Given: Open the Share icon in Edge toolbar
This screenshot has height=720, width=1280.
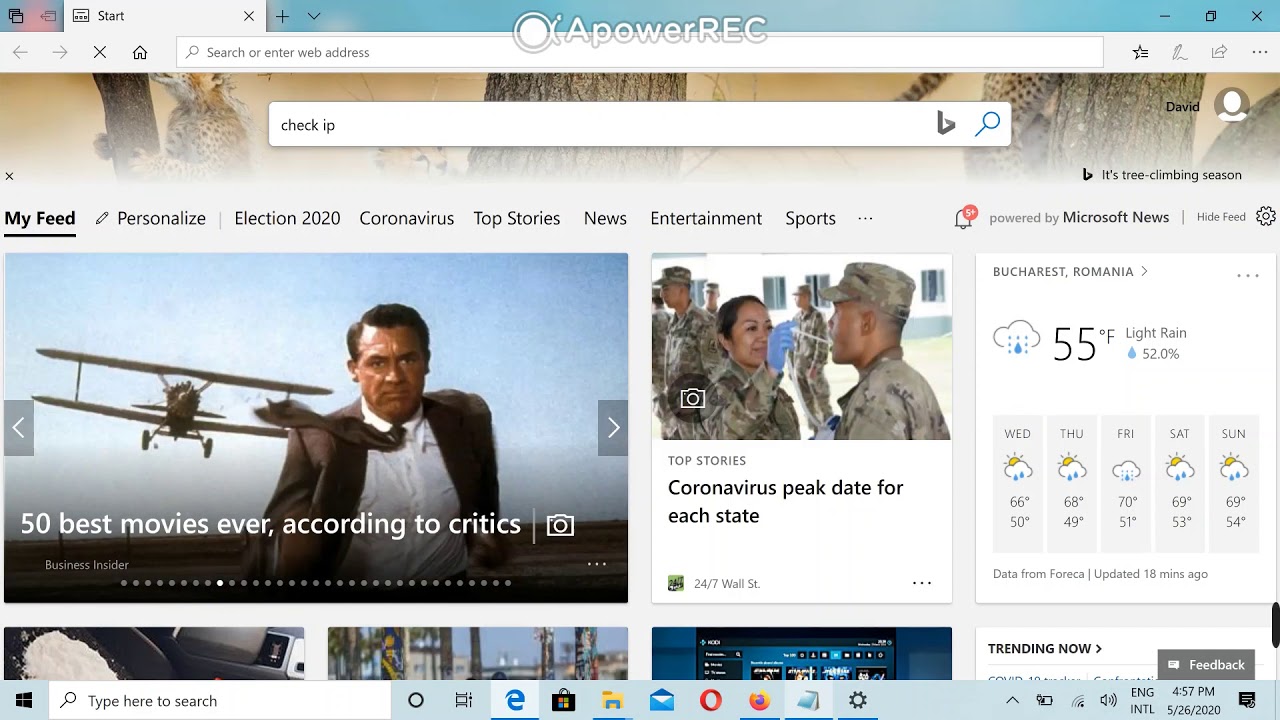Looking at the screenshot, I should pyautogui.click(x=1219, y=52).
